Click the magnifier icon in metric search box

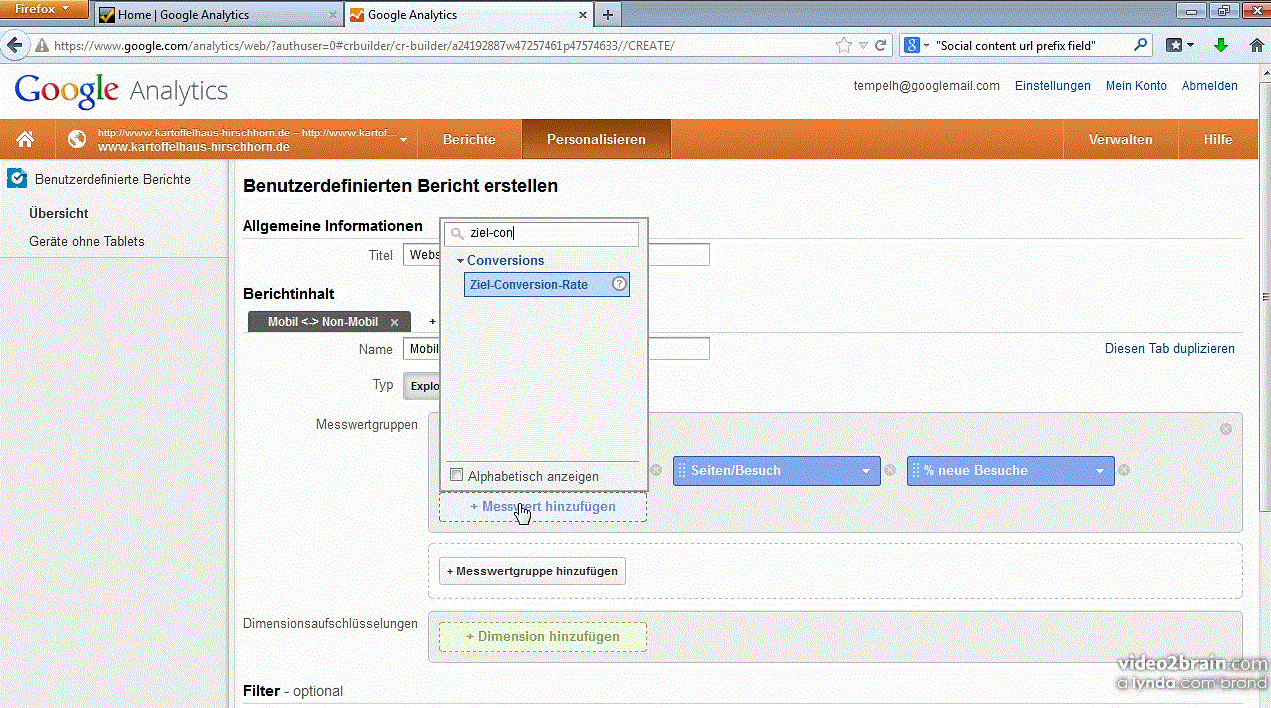tap(458, 234)
